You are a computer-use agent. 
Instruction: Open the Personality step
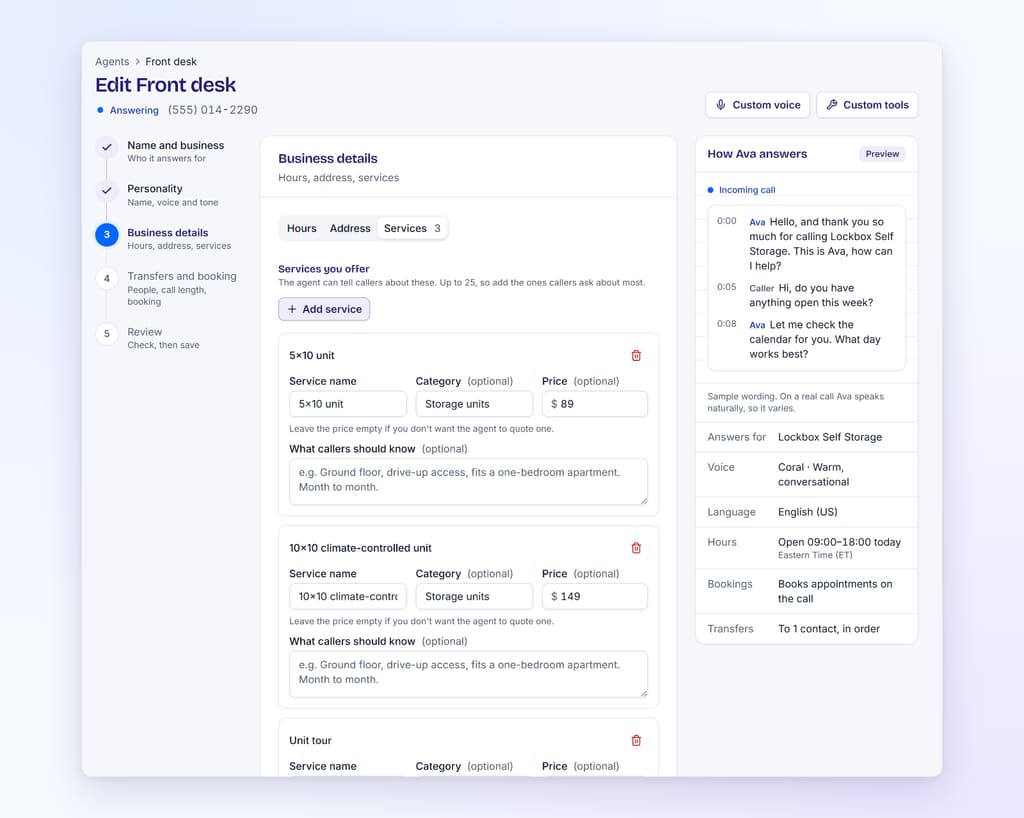[x=172, y=195]
